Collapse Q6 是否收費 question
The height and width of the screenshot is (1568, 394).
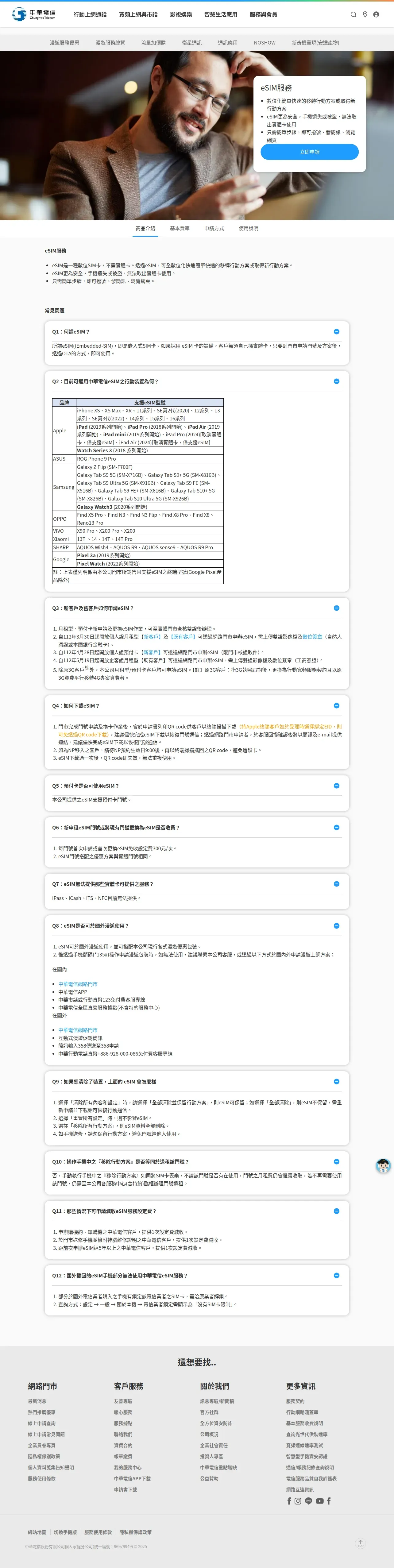336,828
